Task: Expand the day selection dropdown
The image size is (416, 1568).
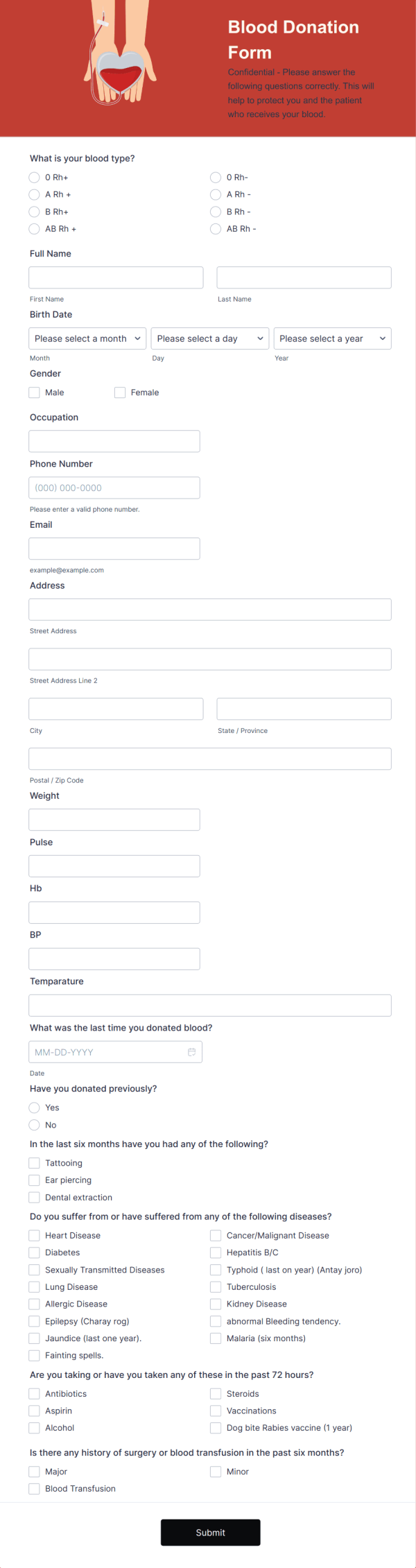Action: [209, 338]
